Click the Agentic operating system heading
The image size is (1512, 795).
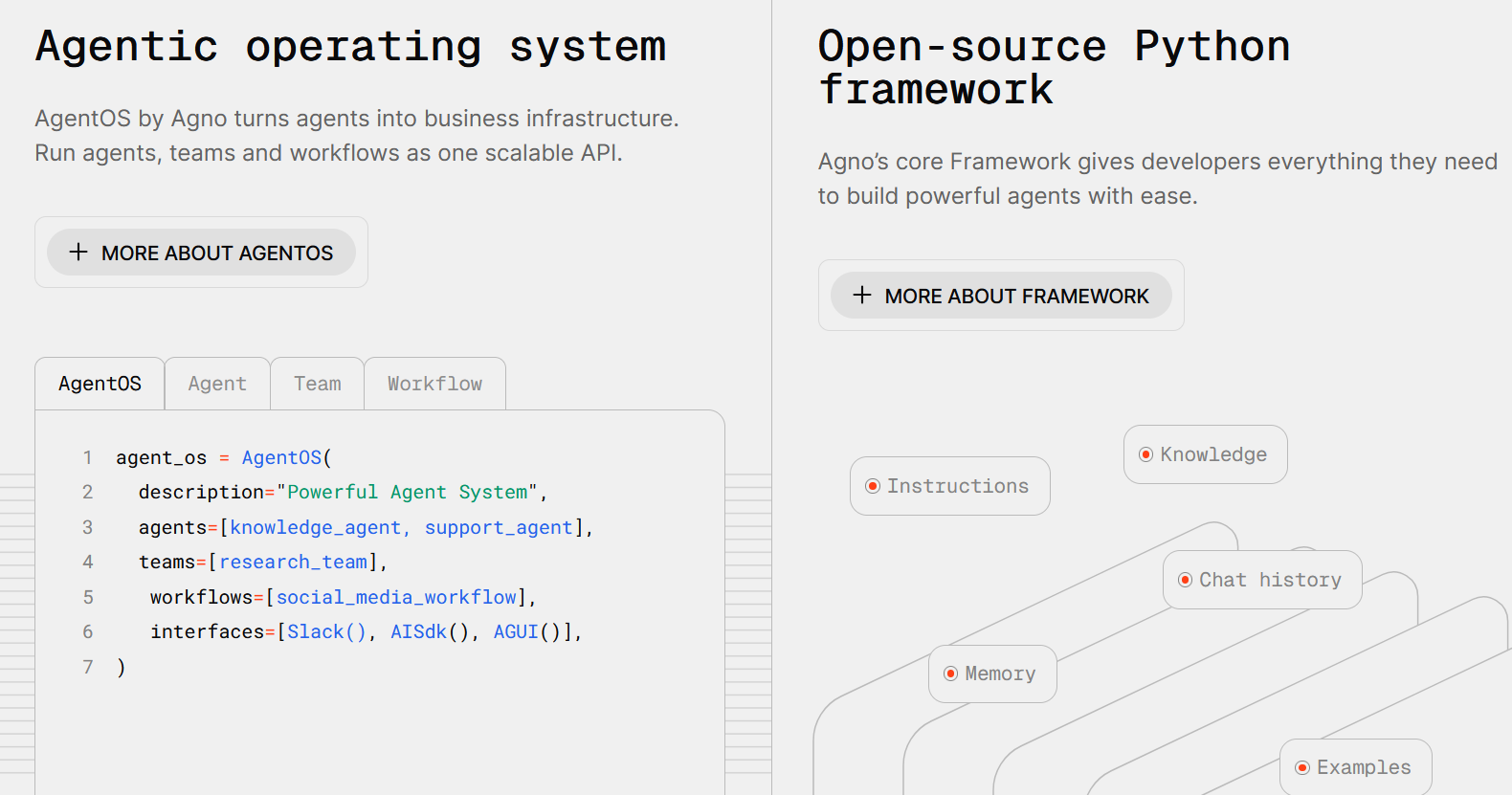point(350,46)
